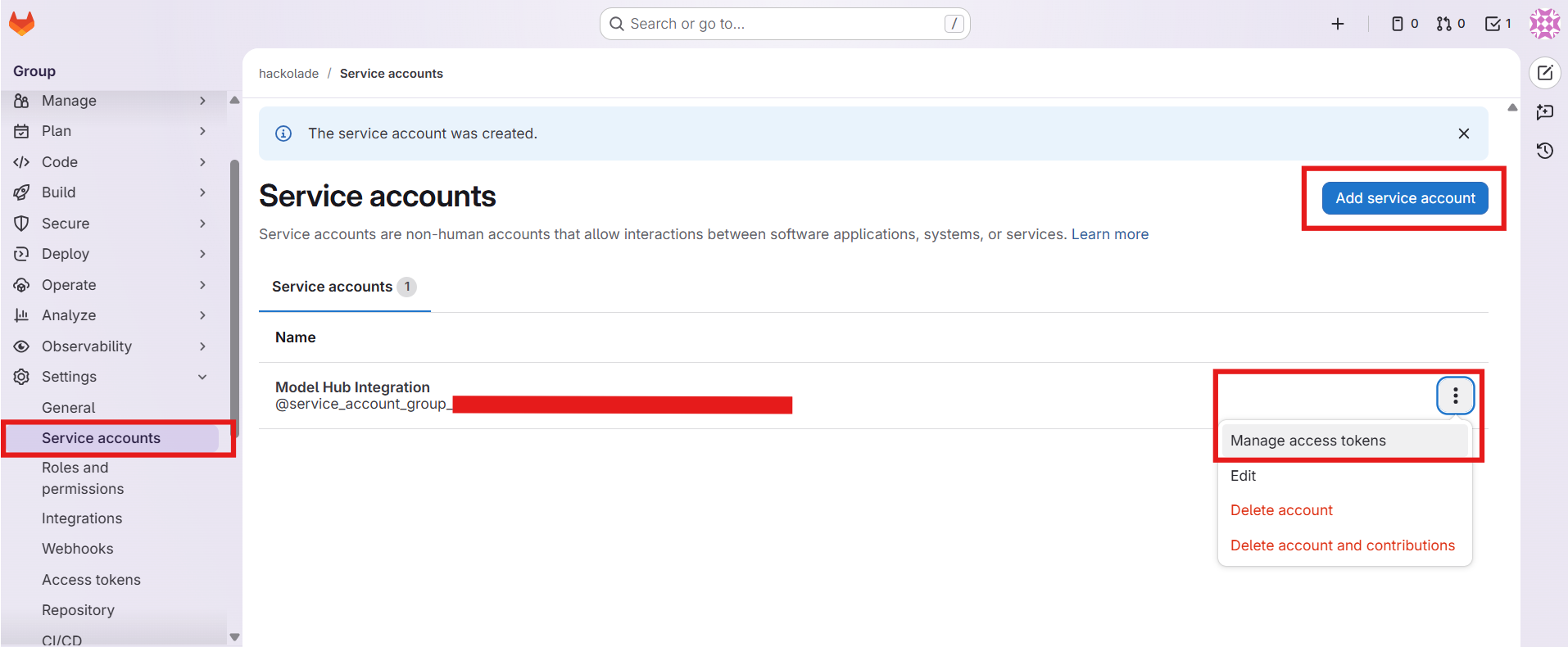1568x647 pixels.
Task: Open the GitLab home logo
Action: [x=21, y=24]
